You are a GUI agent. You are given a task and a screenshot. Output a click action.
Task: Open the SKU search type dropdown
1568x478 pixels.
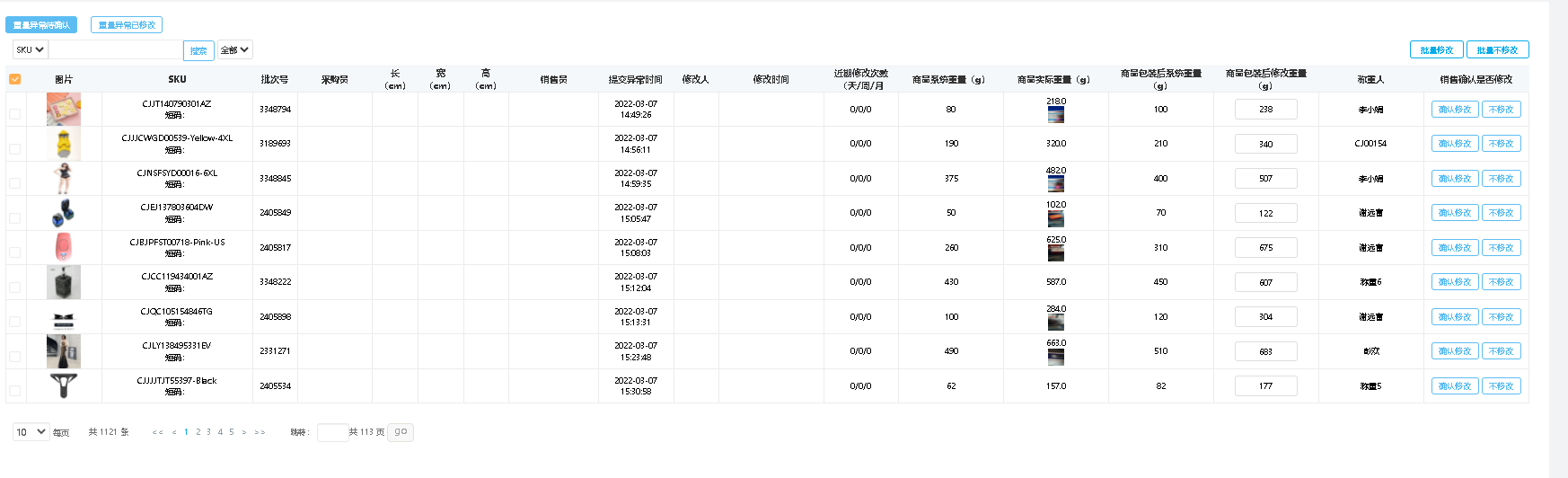coord(30,49)
